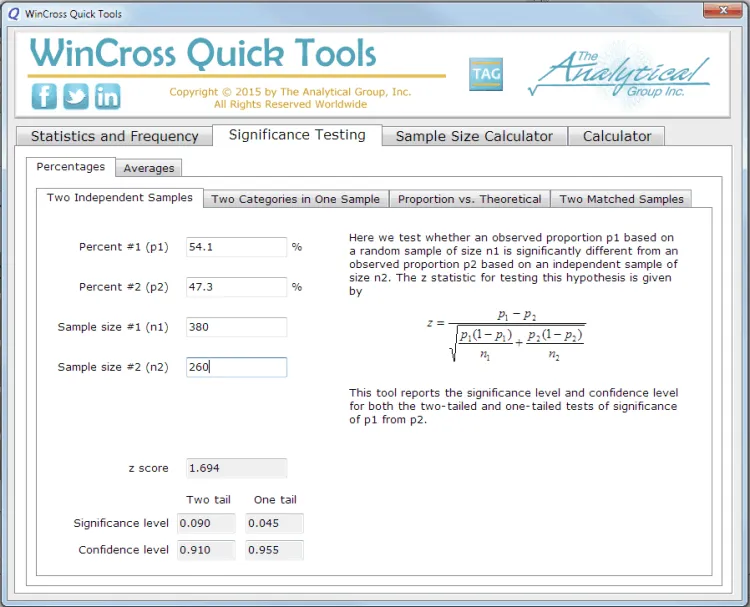Select the z score result box
The height and width of the screenshot is (607, 750).
(236, 468)
